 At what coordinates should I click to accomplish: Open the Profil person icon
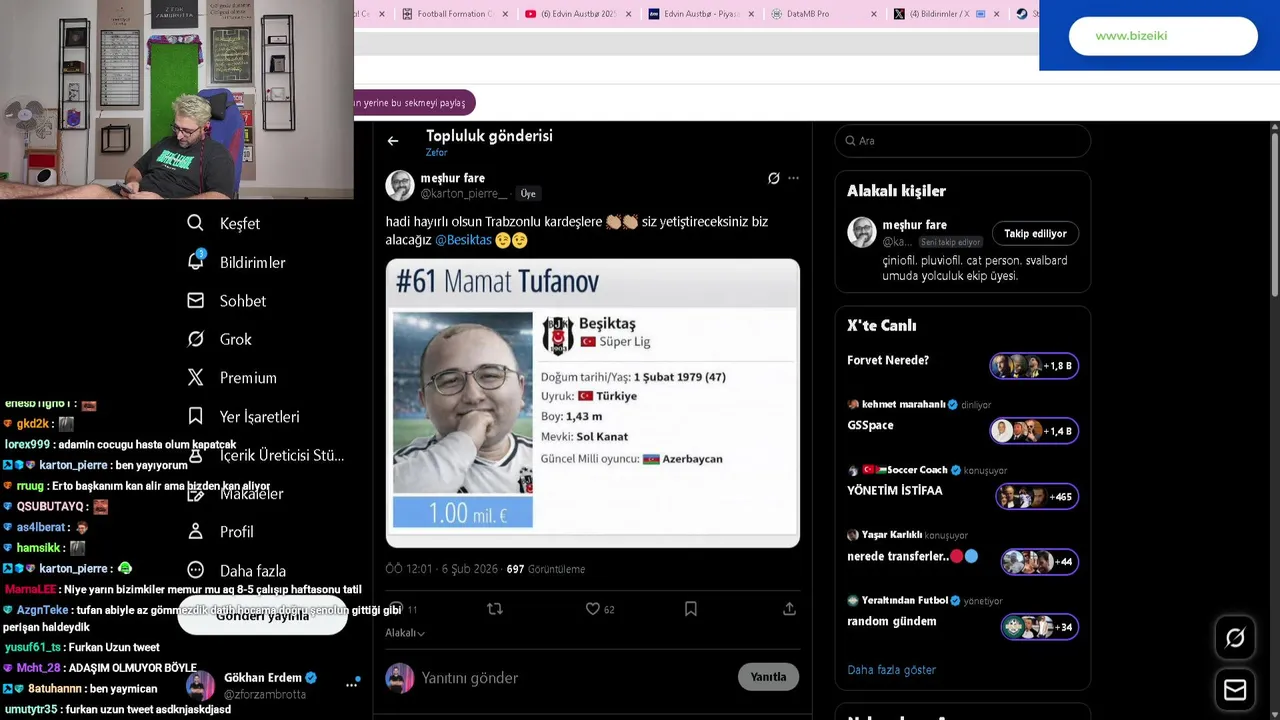pyautogui.click(x=196, y=532)
